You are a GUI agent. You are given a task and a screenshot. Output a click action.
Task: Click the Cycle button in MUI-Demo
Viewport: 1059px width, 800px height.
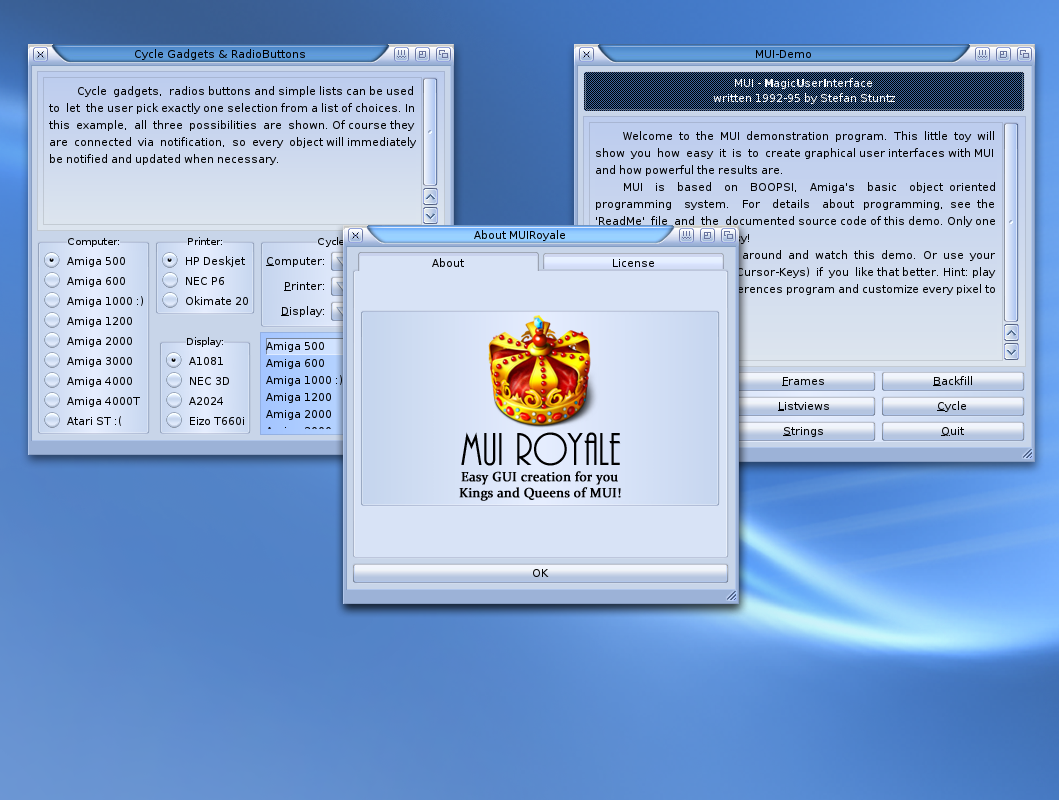coord(952,406)
